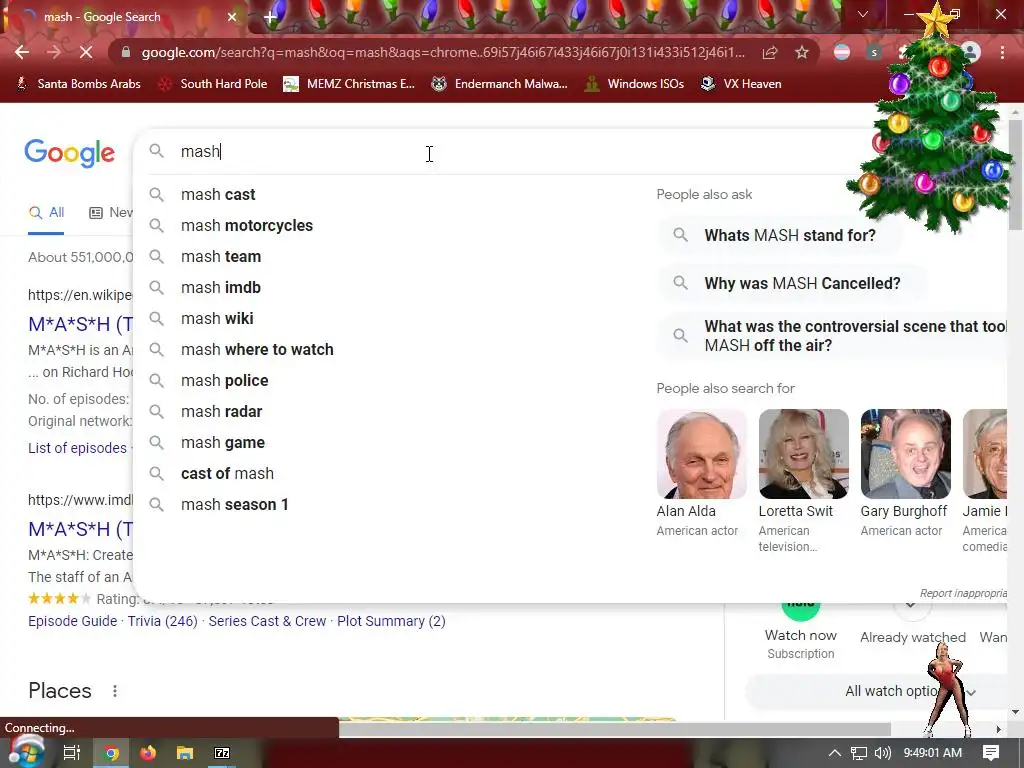
Task: Open the Episode Guide link
Action: [x=72, y=621]
